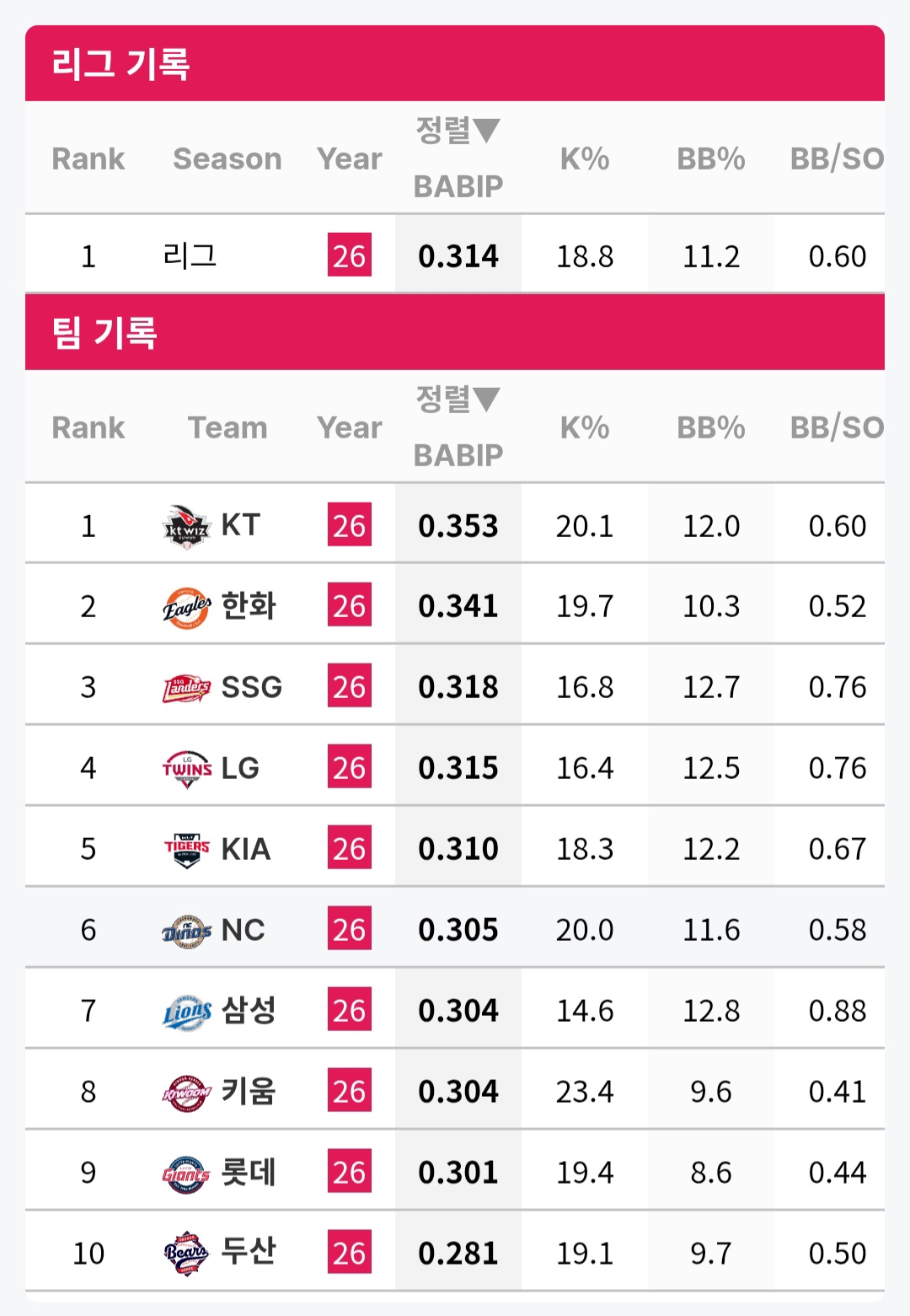
Task: Click the SSG Landers logo
Action: (186, 688)
